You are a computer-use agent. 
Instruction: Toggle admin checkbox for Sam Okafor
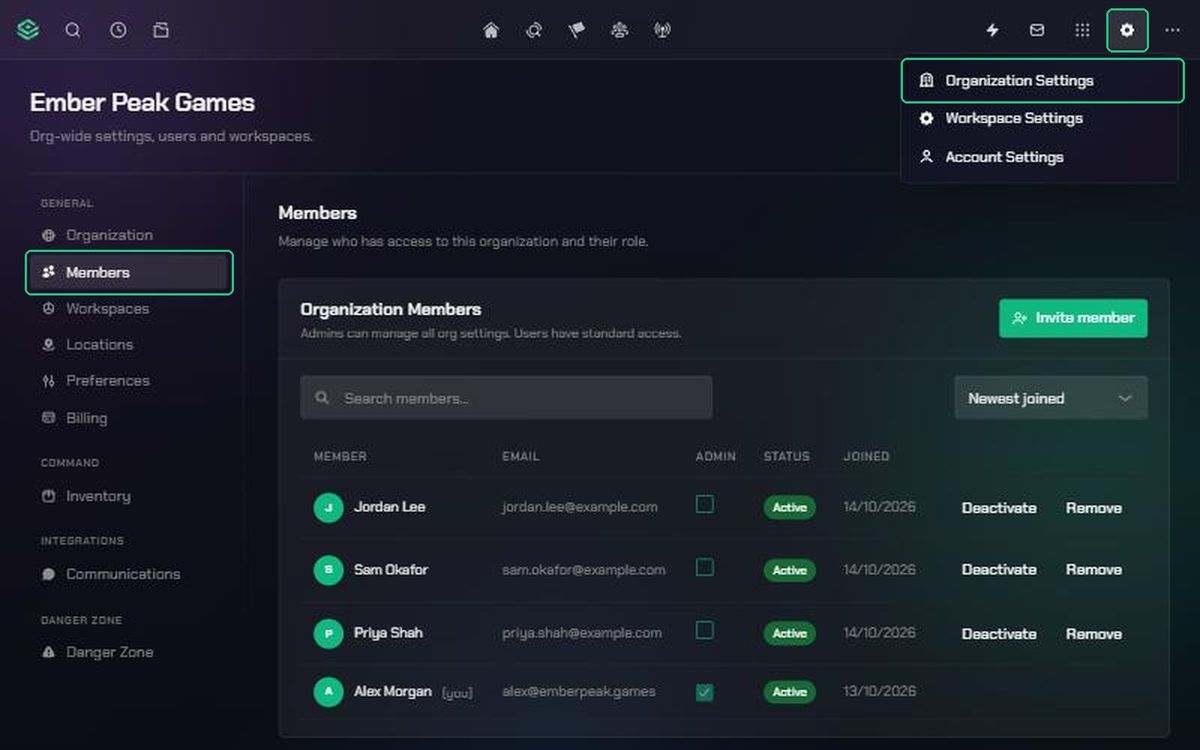click(x=705, y=568)
